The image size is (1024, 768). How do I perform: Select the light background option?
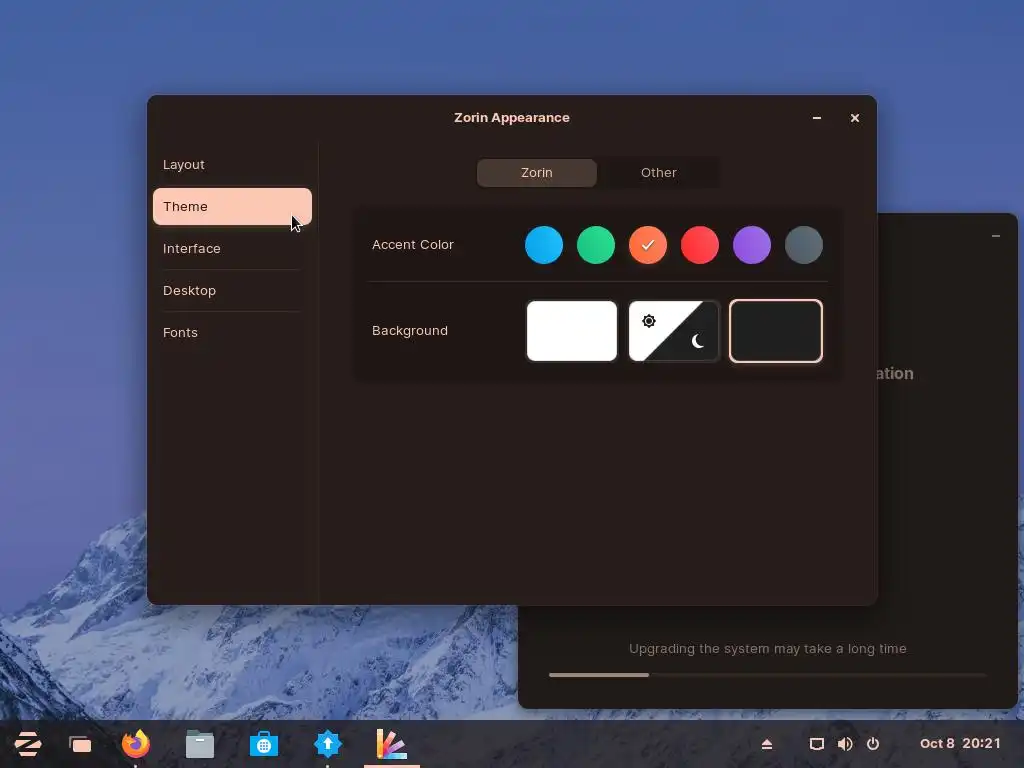(571, 331)
